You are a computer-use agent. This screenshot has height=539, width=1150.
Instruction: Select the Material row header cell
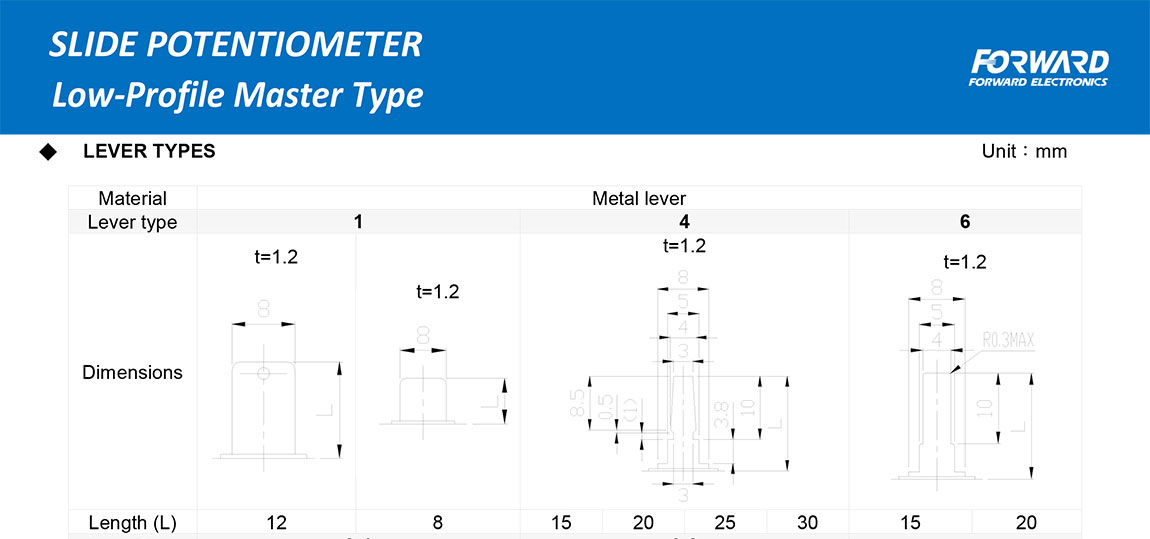(x=132, y=198)
